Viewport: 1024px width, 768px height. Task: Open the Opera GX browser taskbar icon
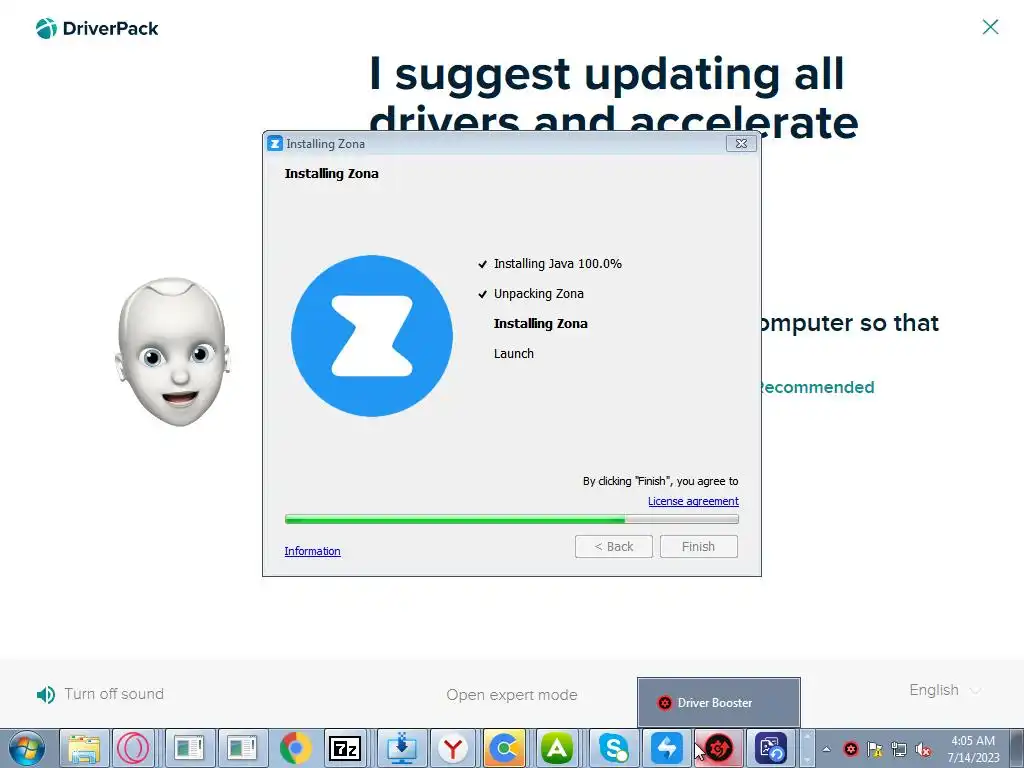(134, 748)
